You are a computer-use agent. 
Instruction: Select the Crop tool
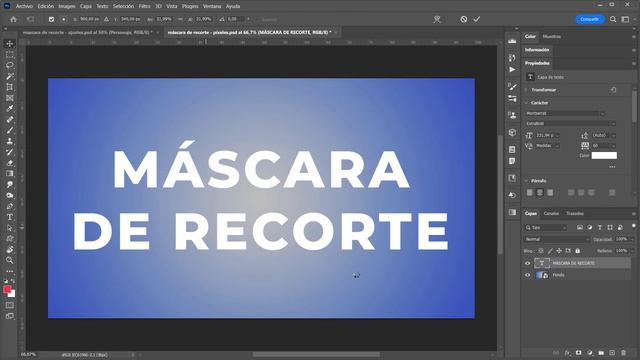click(10, 87)
